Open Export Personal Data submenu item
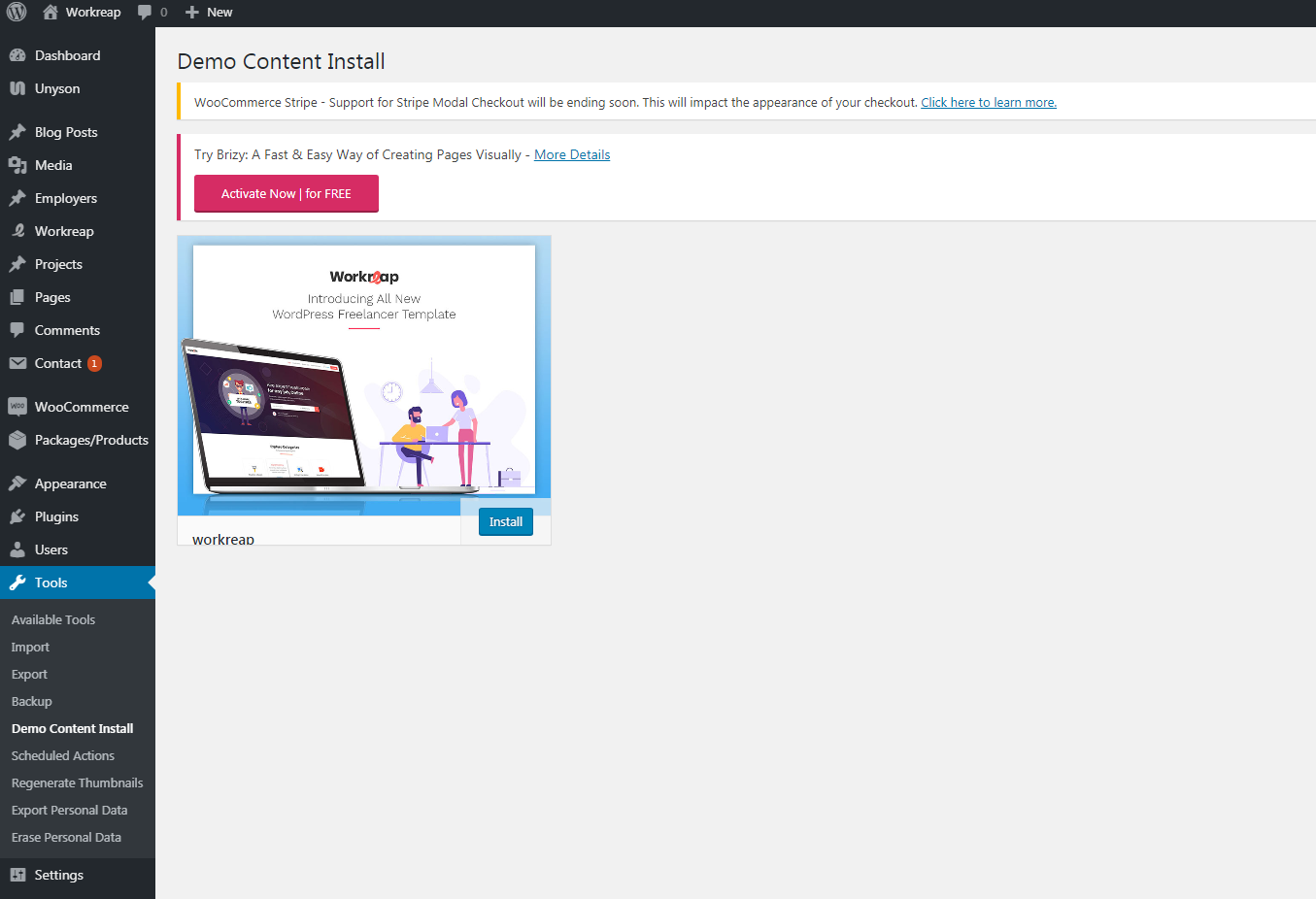Screen dimensions: 1316x899 click(70, 810)
